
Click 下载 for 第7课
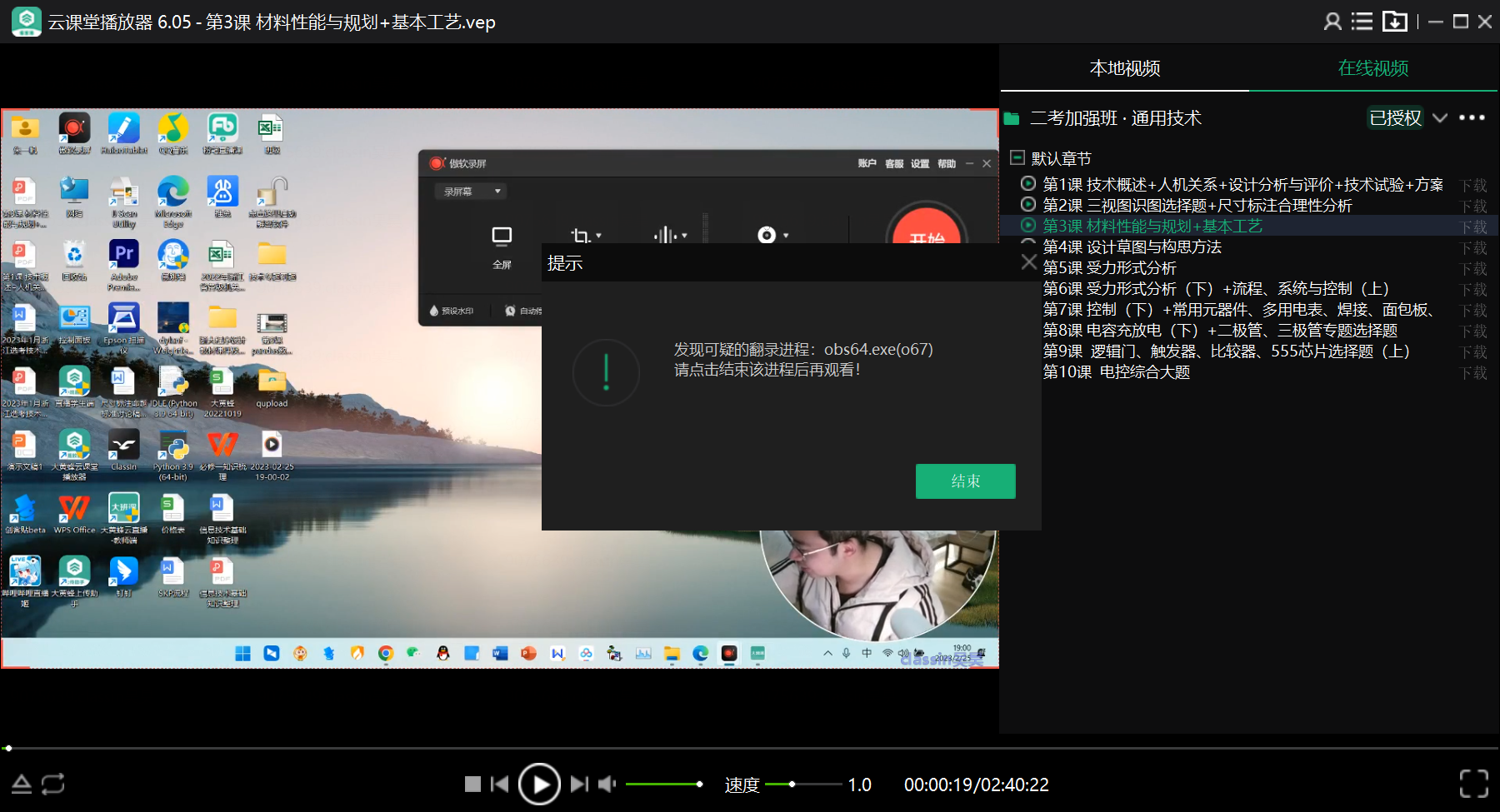click(x=1473, y=310)
